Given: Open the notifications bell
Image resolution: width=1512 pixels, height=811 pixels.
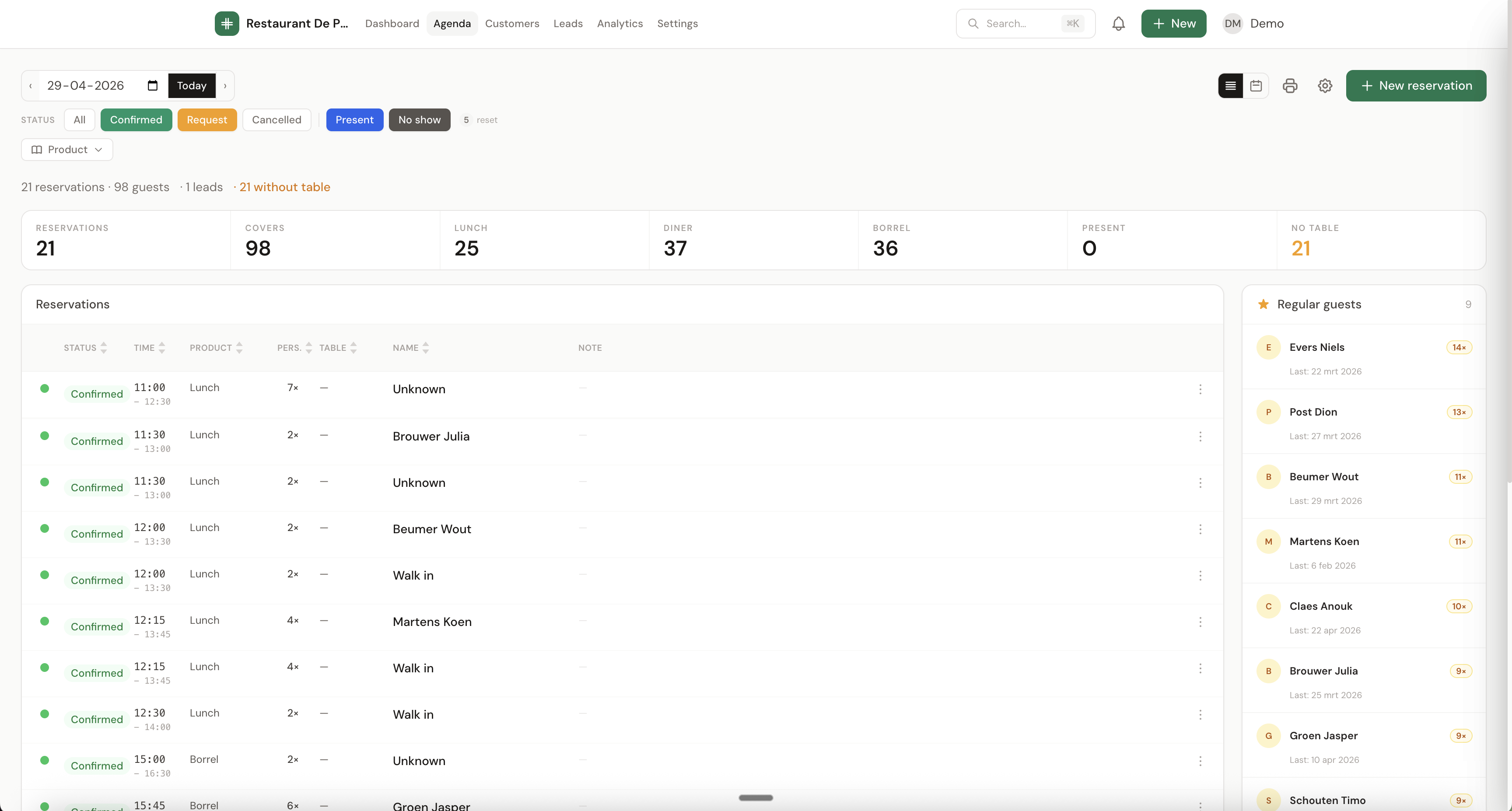Looking at the screenshot, I should tap(1118, 24).
